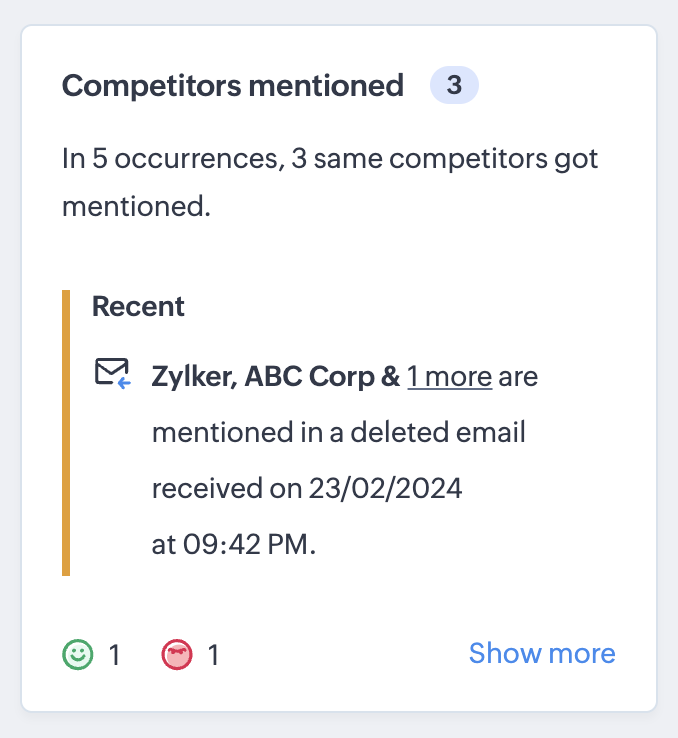The height and width of the screenshot is (738, 678).
Task: Click the negative sentiment count number
Action: tap(213, 655)
